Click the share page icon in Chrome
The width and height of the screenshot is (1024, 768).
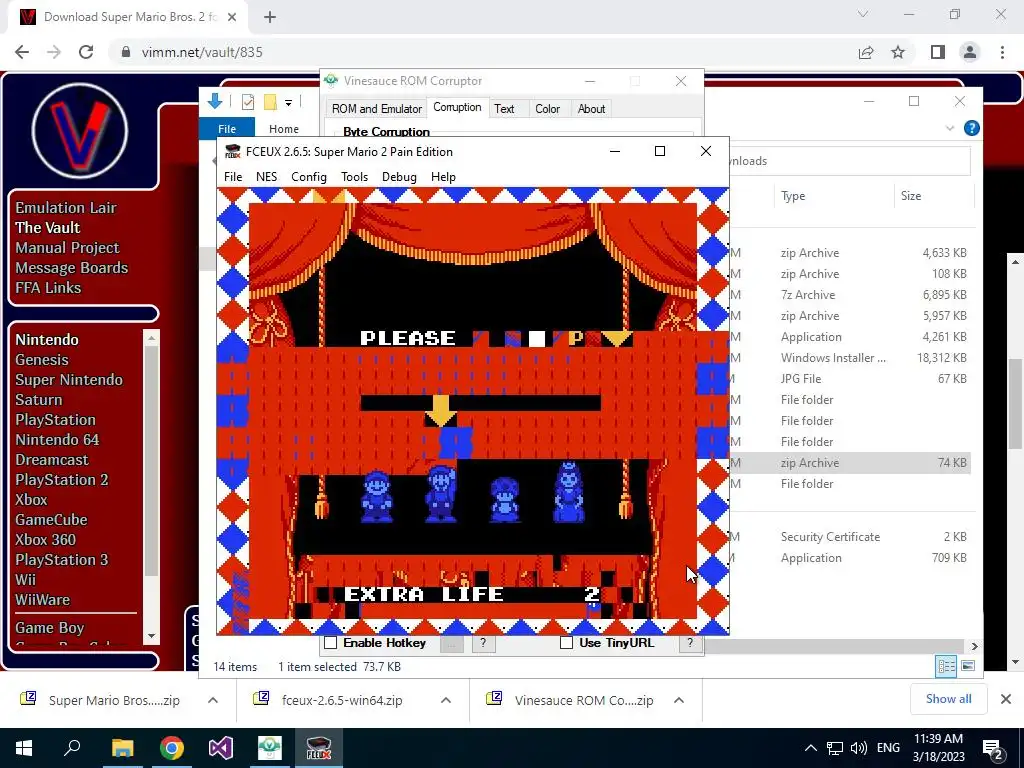(x=866, y=52)
